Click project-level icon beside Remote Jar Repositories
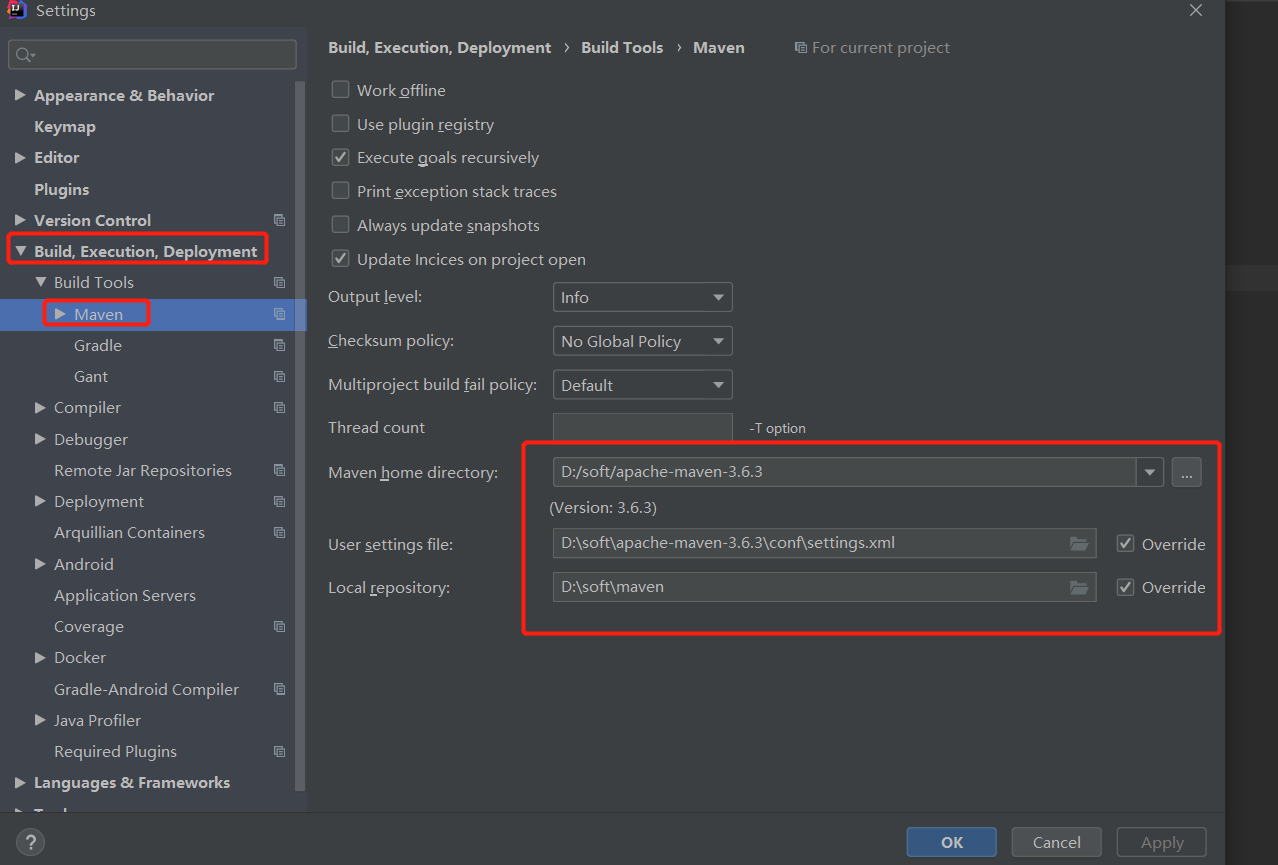This screenshot has width=1278, height=865. point(279,470)
